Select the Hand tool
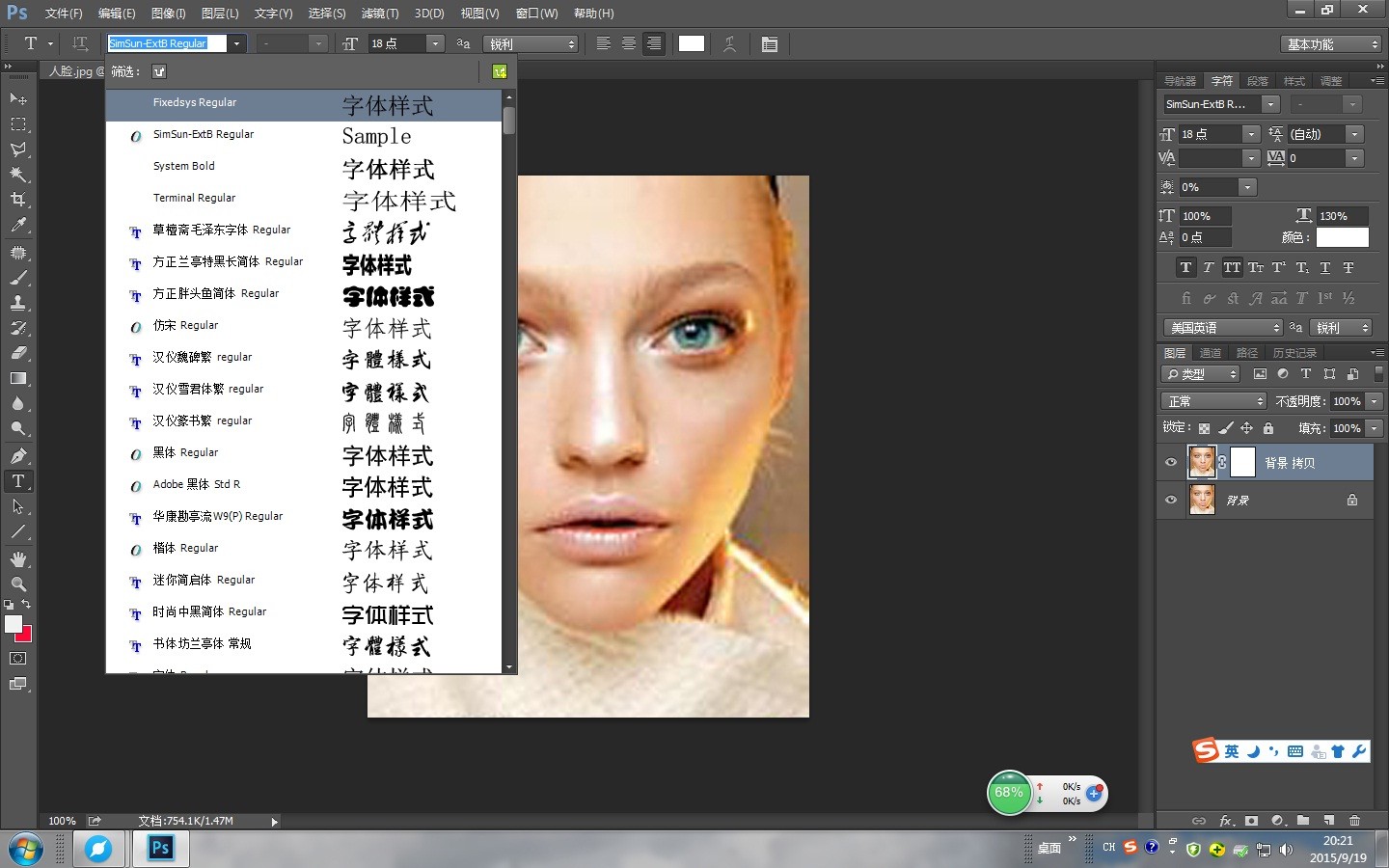The height and width of the screenshot is (868, 1389). click(x=18, y=559)
